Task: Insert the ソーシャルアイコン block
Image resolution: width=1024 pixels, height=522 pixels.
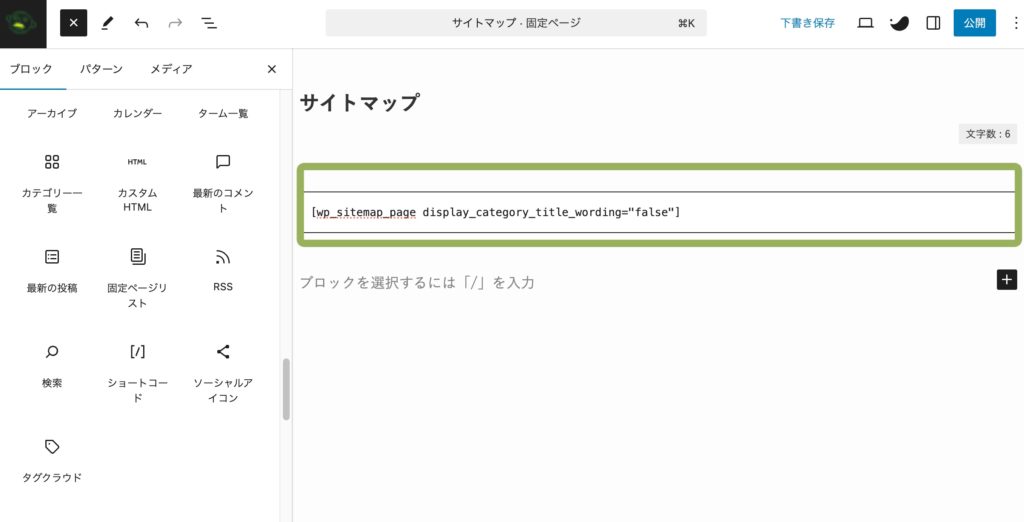Action: [x=223, y=373]
